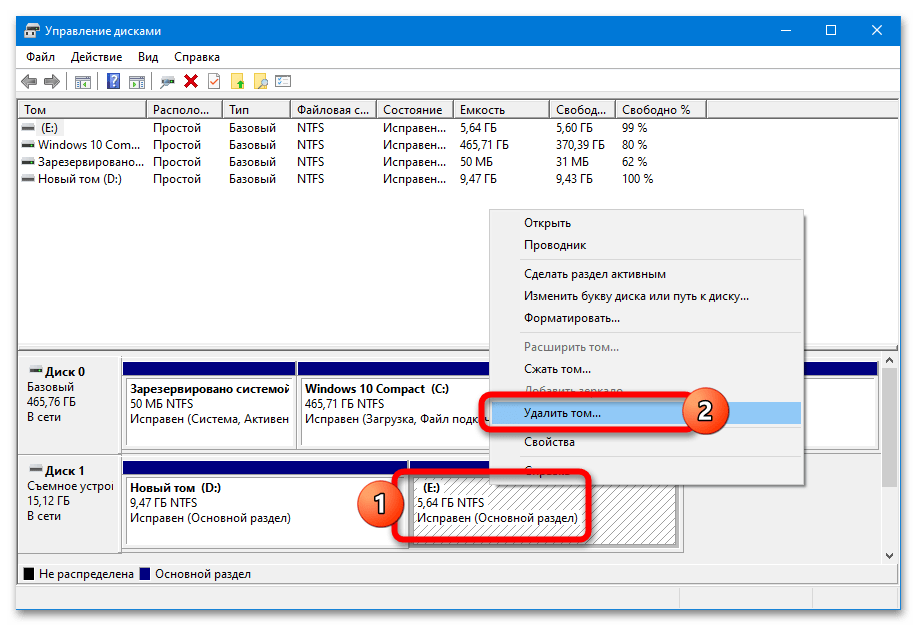
Task: Click the disk pane scrollbar up arrow
Action: click(889, 360)
